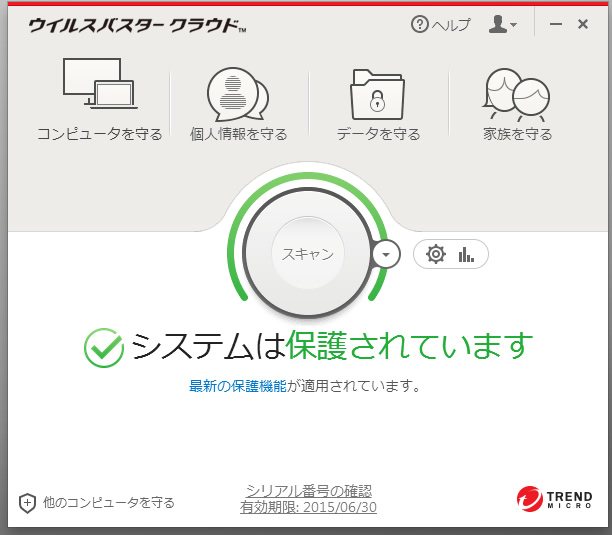Image resolution: width=612 pixels, height=535 pixels.
Task: Click the green checkmark status icon
Action: pyautogui.click(x=104, y=347)
